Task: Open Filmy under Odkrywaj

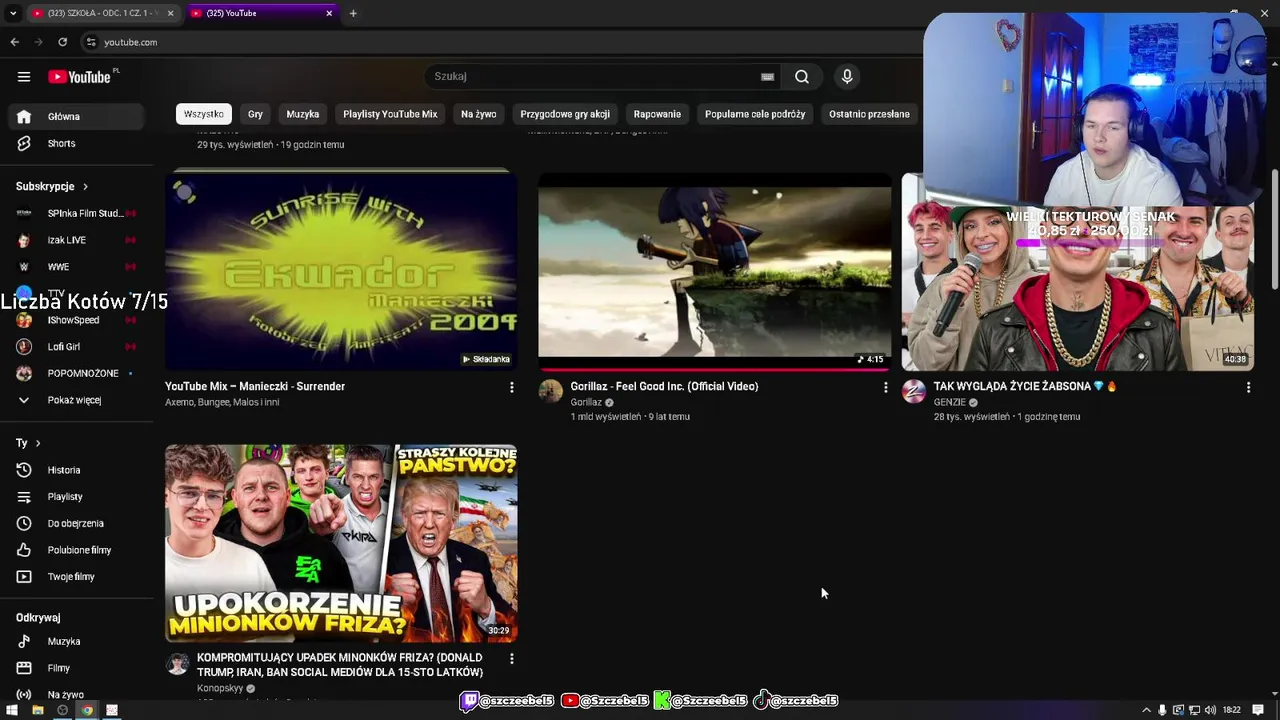Action: pos(78,668)
